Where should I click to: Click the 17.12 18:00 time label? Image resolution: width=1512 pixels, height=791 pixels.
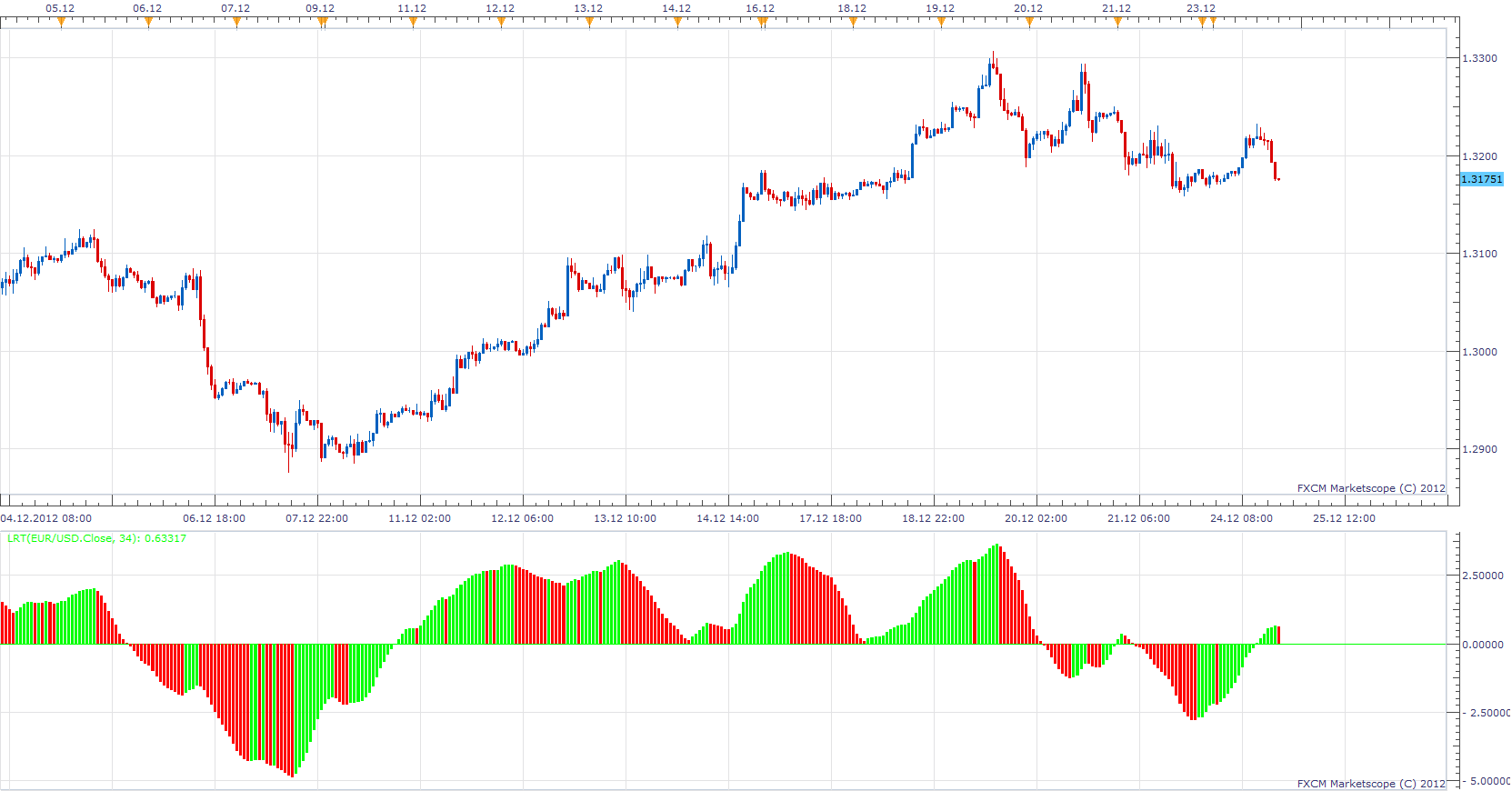(830, 518)
